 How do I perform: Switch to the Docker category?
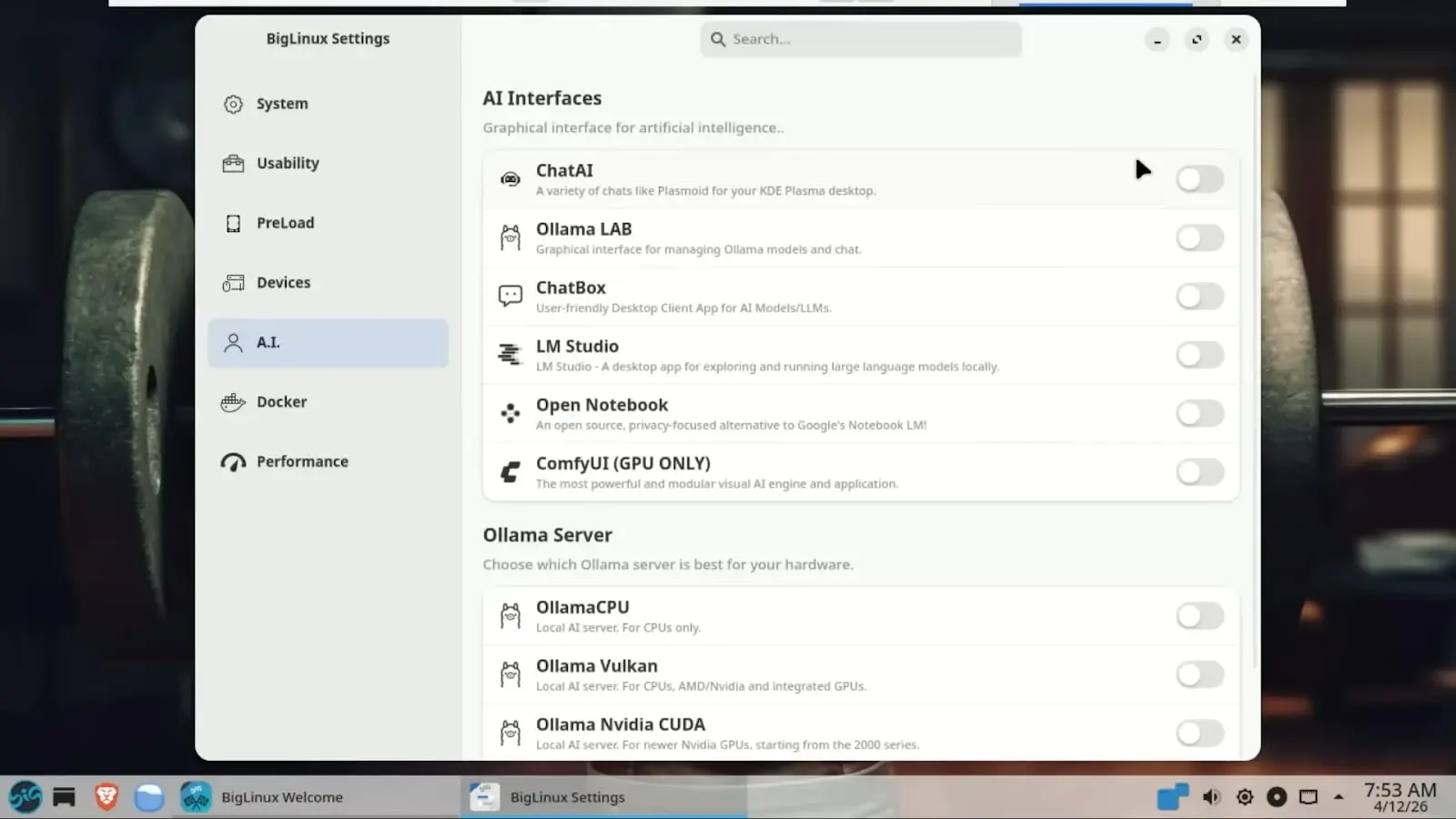click(328, 402)
